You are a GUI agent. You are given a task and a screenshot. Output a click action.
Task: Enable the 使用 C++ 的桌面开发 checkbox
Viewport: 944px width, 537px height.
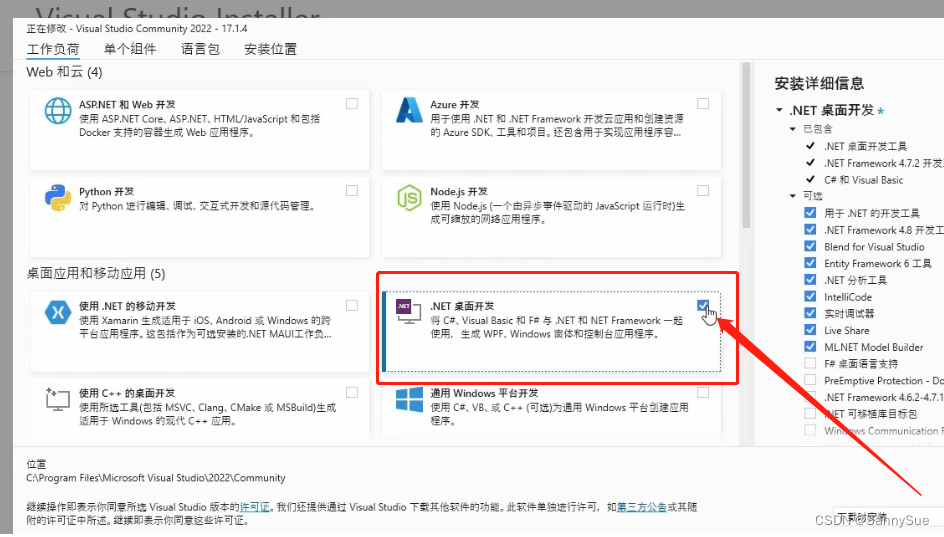coord(352,393)
